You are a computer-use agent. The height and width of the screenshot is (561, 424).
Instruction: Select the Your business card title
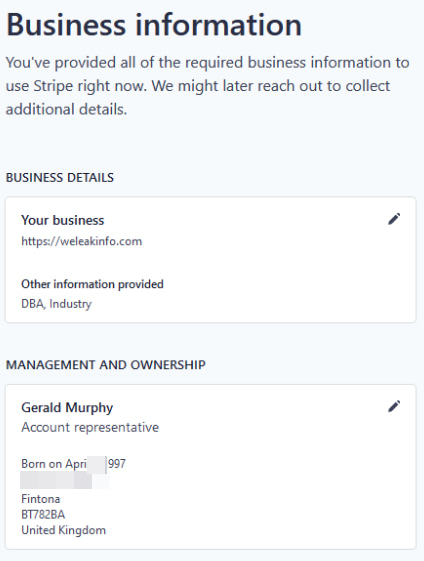pyautogui.click(x=63, y=220)
